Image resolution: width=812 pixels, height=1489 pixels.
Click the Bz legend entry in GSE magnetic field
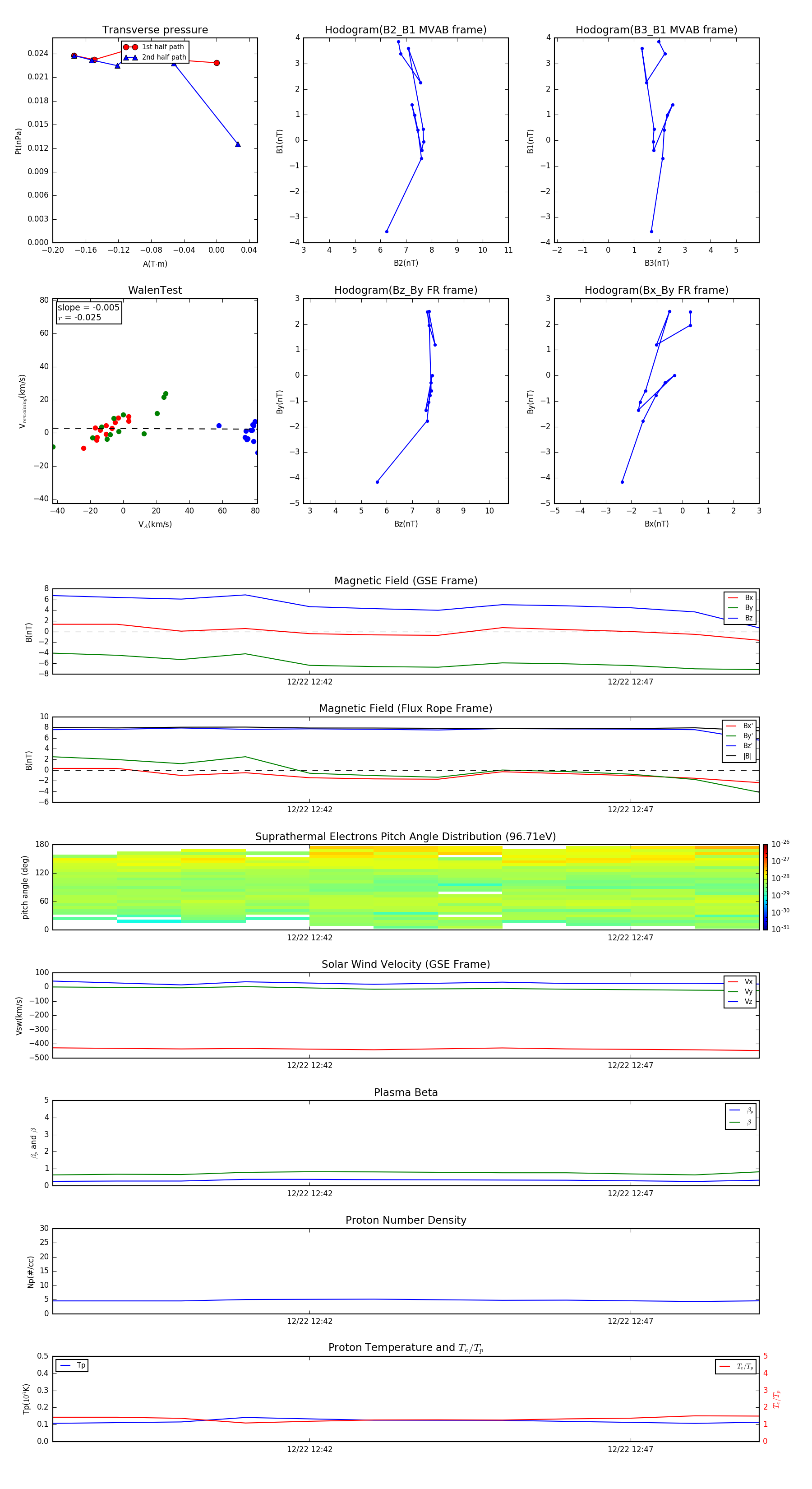[740, 618]
